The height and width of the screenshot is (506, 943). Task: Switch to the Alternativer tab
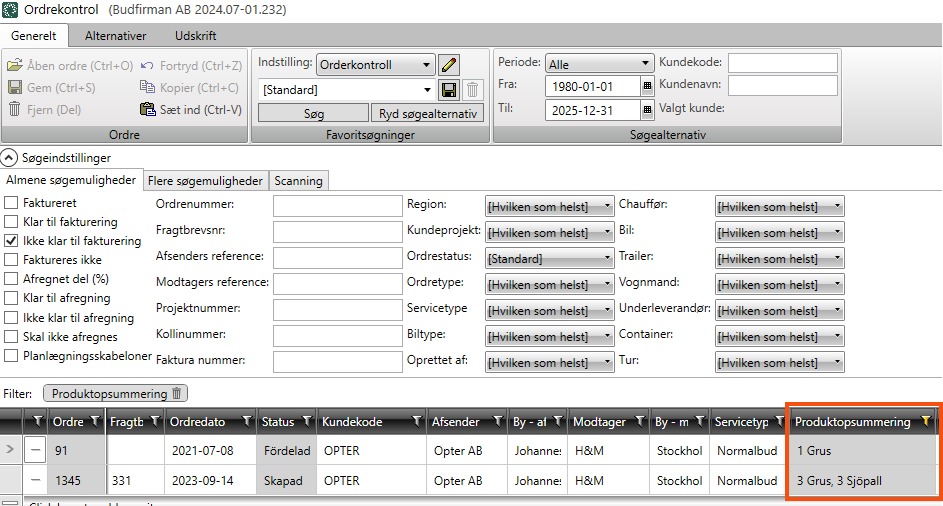pos(115,35)
